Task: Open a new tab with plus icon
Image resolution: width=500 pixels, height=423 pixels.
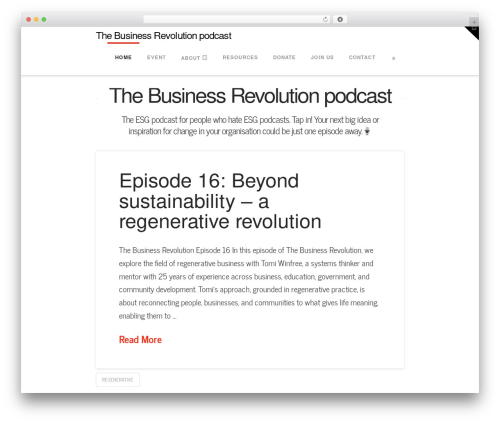Action: tap(474, 22)
